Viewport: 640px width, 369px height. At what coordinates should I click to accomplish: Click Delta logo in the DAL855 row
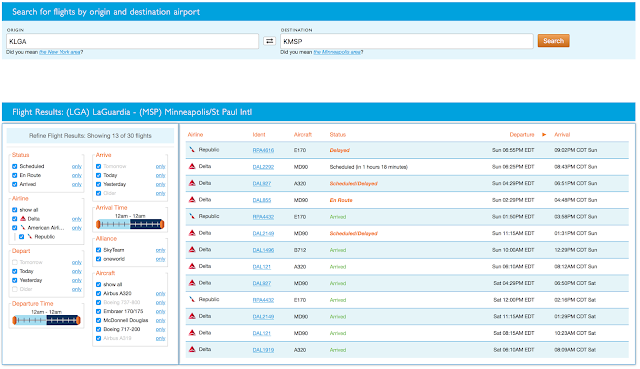click(192, 200)
